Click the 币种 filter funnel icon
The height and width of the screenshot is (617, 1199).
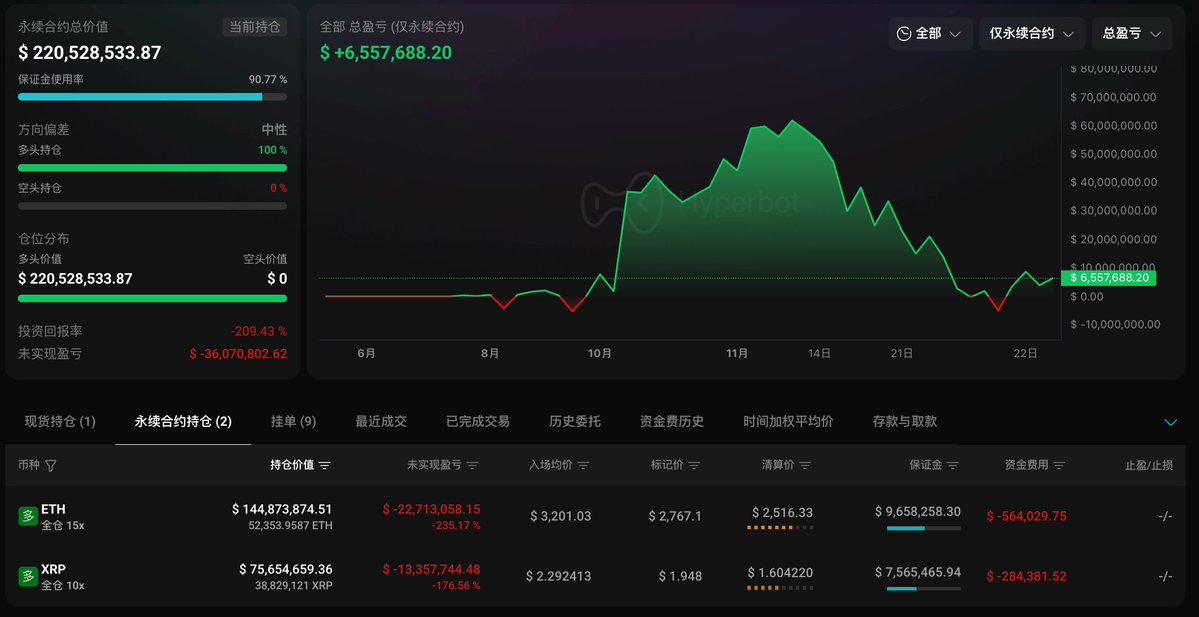pos(51,466)
